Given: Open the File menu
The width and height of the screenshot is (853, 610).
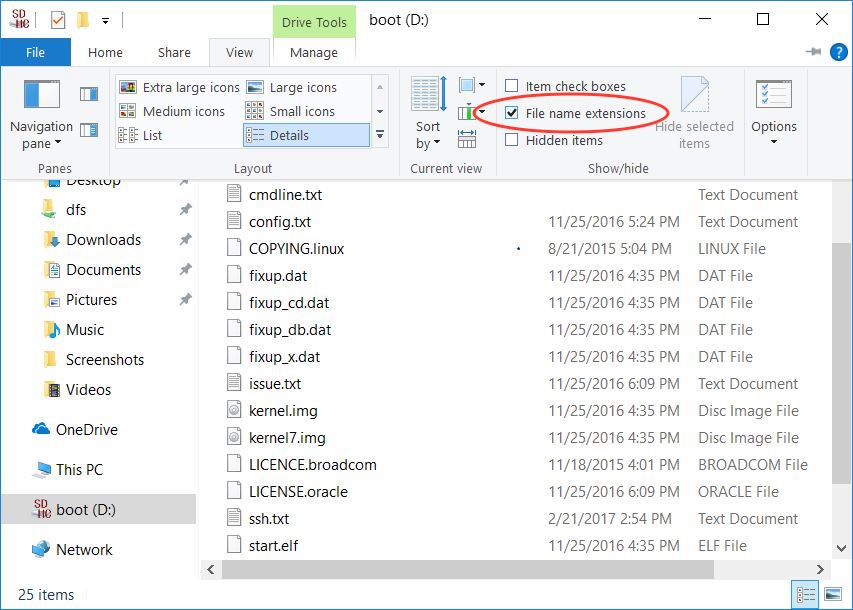Looking at the screenshot, I should coord(35,53).
